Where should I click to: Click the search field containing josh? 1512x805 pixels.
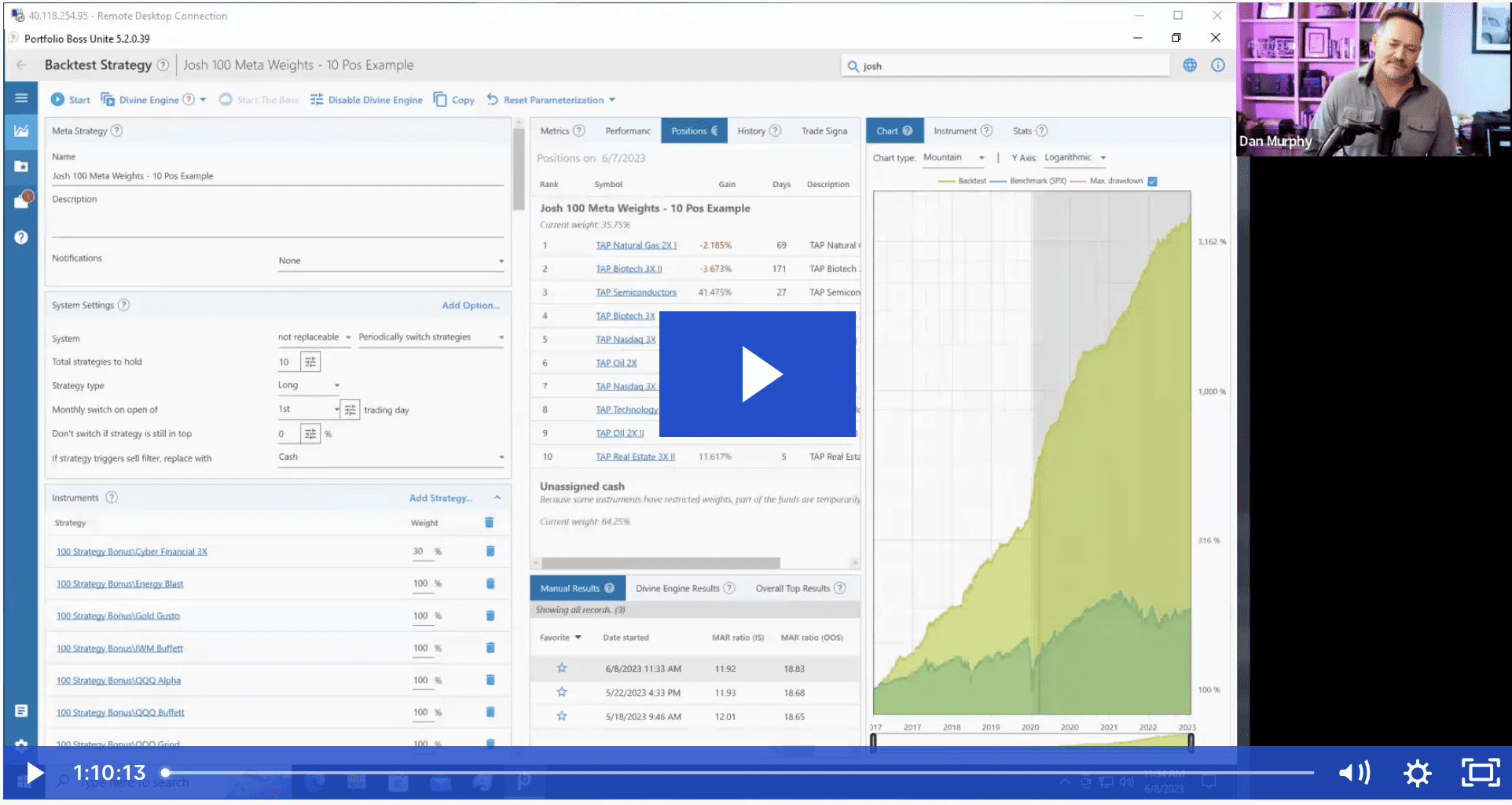point(1006,66)
